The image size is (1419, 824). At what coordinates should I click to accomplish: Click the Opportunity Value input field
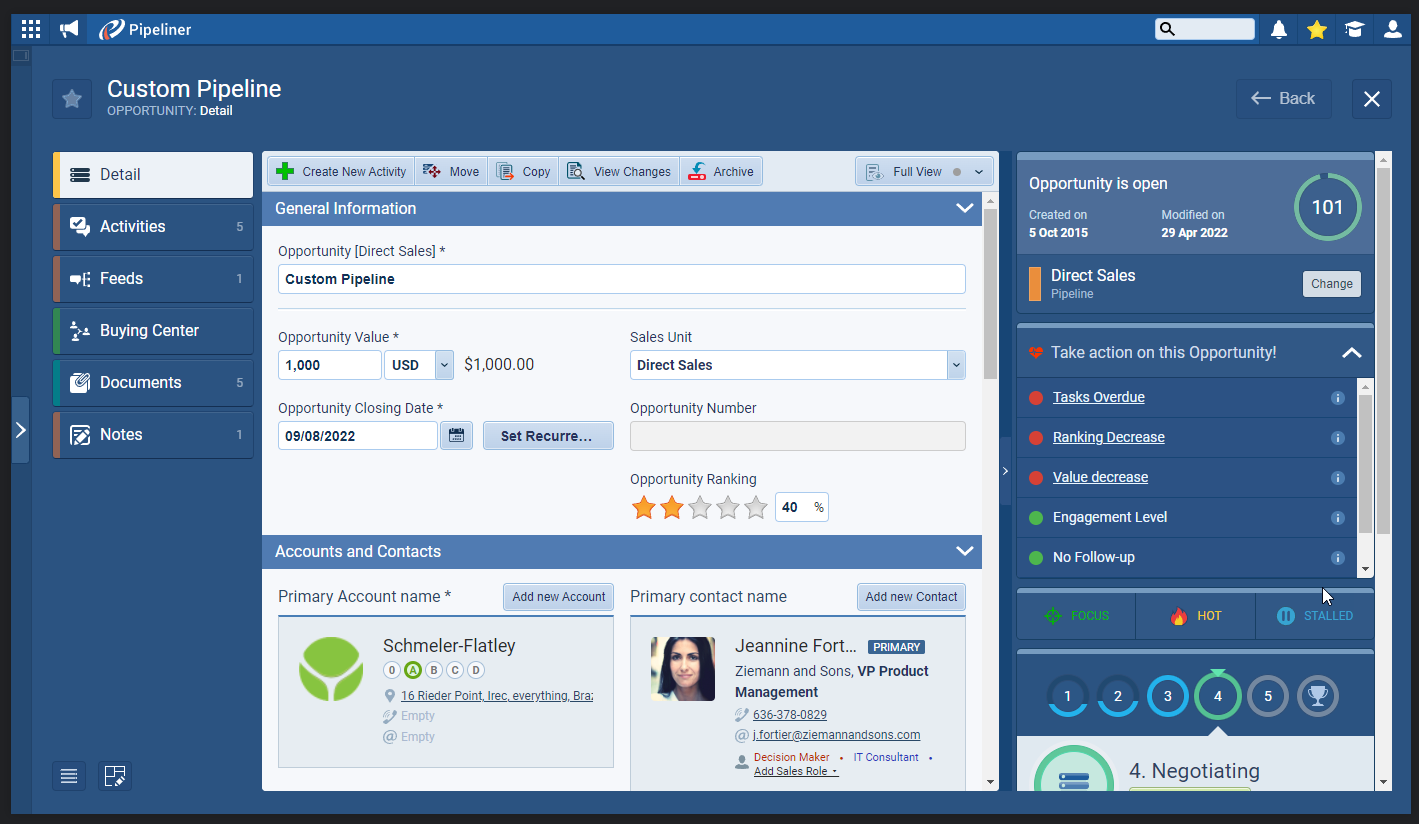click(x=329, y=365)
